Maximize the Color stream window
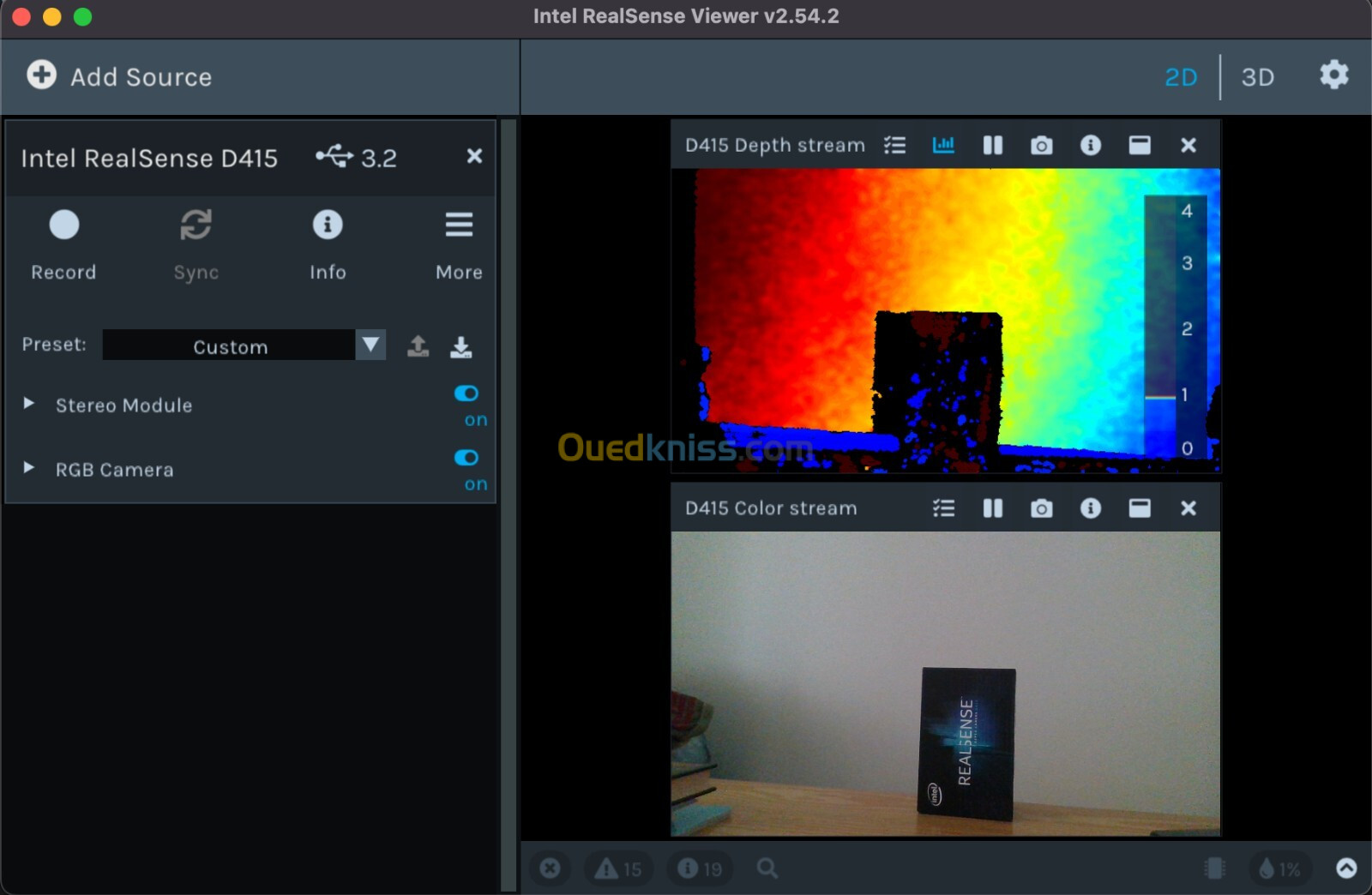The image size is (1372, 895). click(1140, 508)
